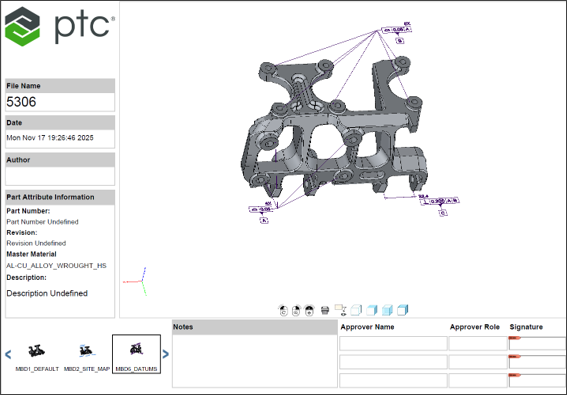Viewport: 567px width, 395px height.
Task: Sign the first Signature field
Action: click(x=537, y=343)
